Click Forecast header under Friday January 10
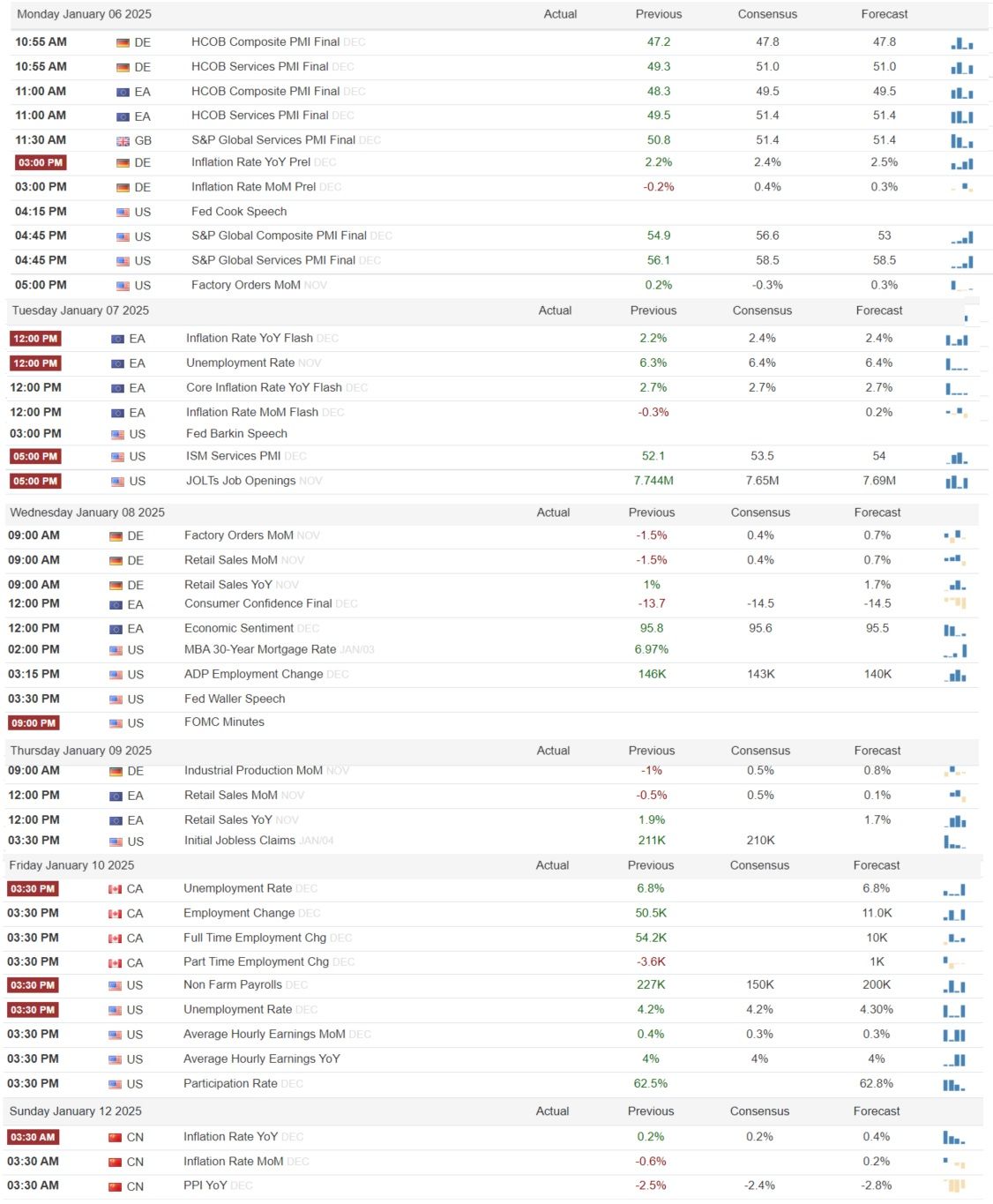993x1204 pixels. pos(877,865)
